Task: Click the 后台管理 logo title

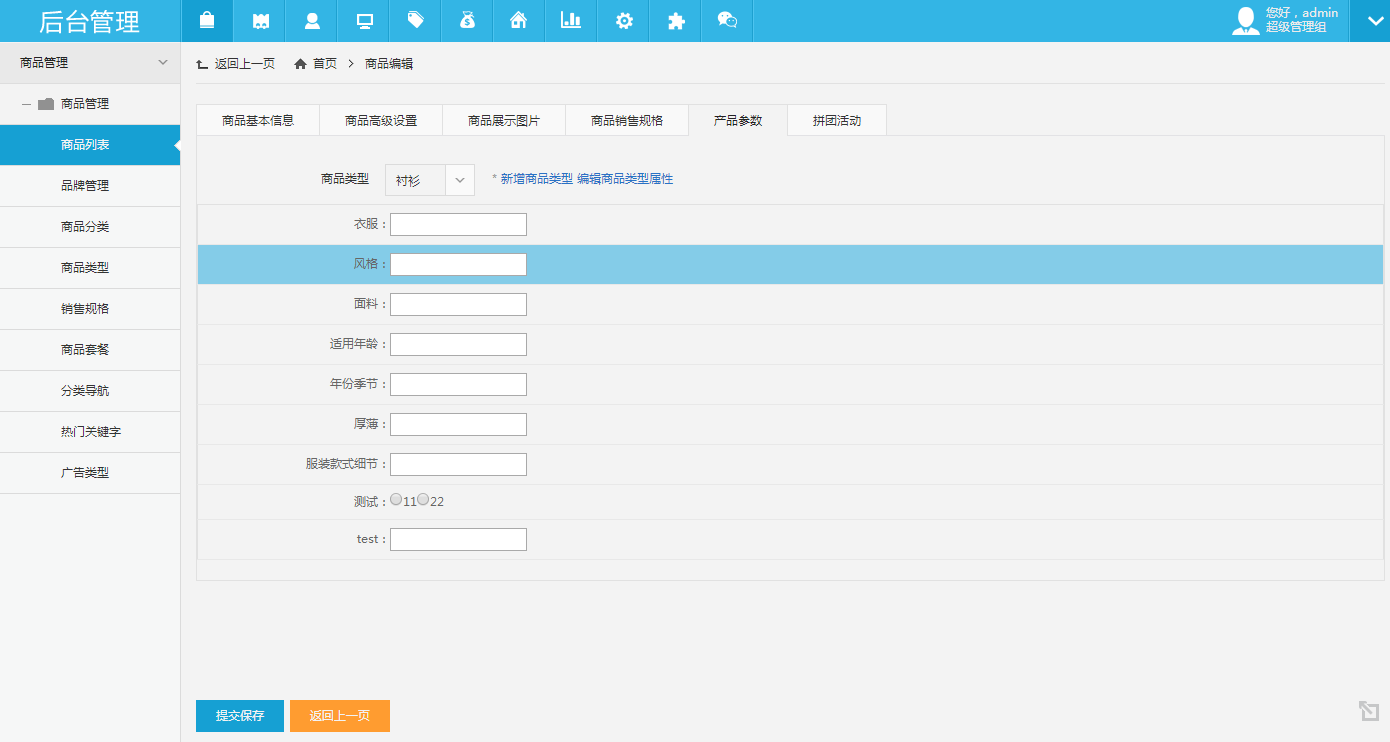Action: [x=89, y=22]
